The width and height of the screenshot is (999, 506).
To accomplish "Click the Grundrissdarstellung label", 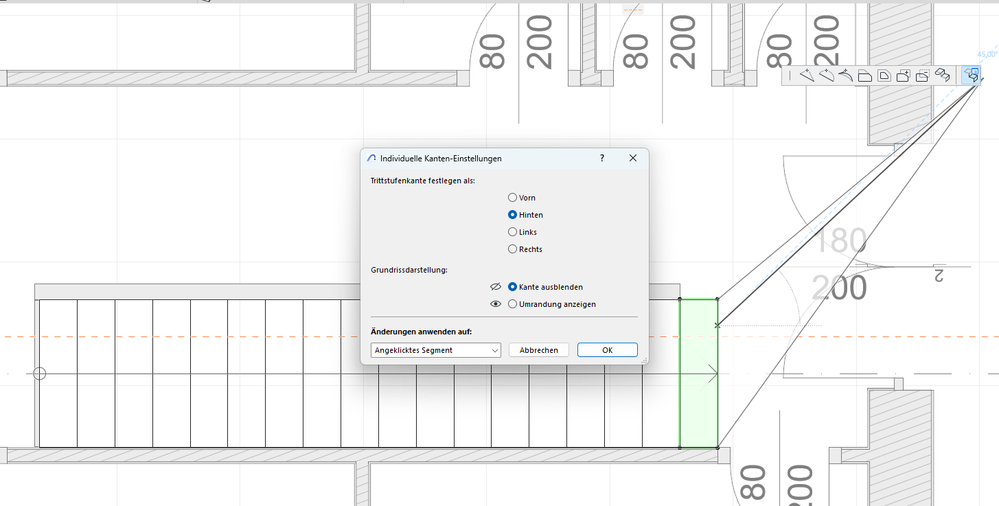I will [x=409, y=270].
